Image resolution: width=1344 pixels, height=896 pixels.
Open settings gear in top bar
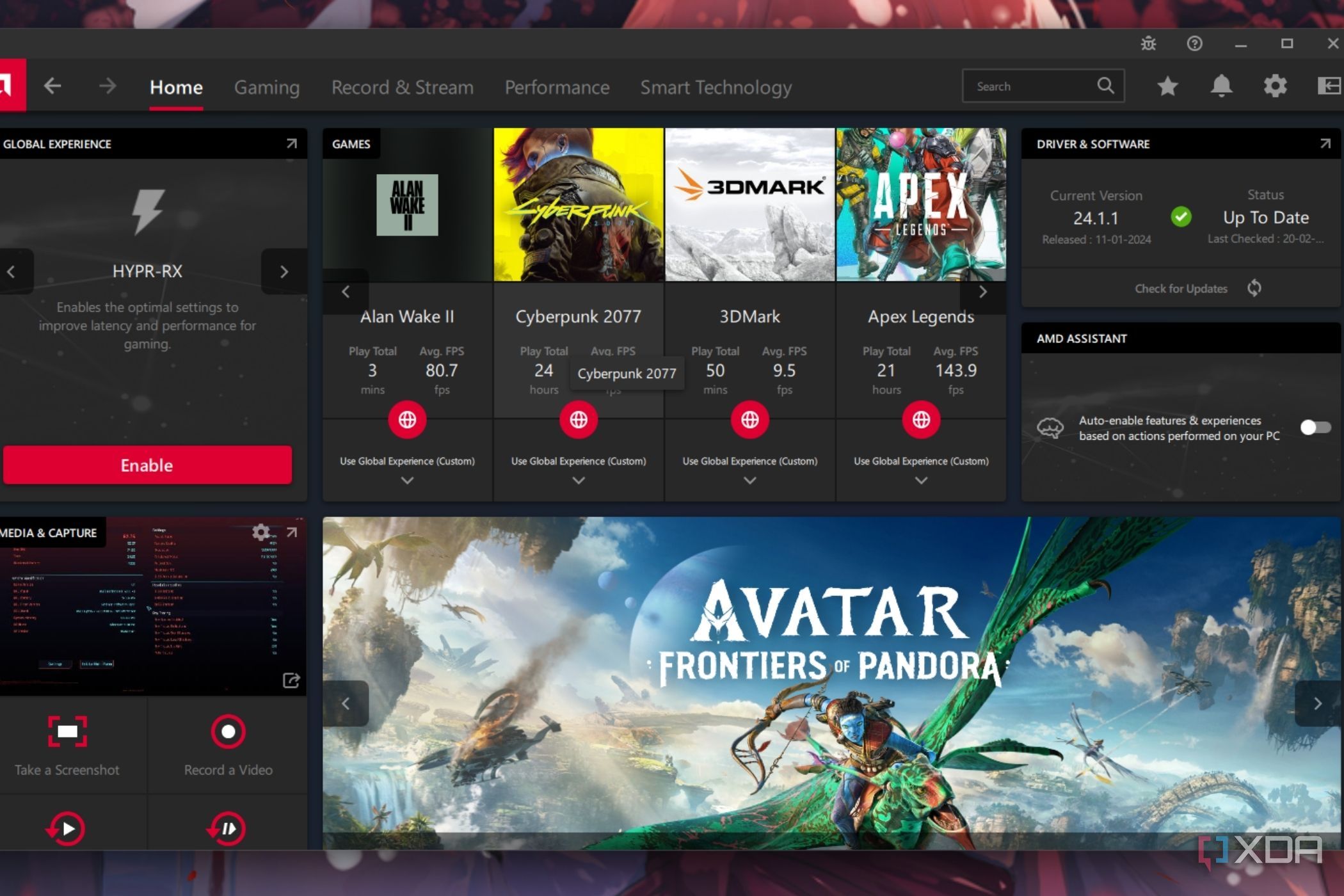point(1275,86)
